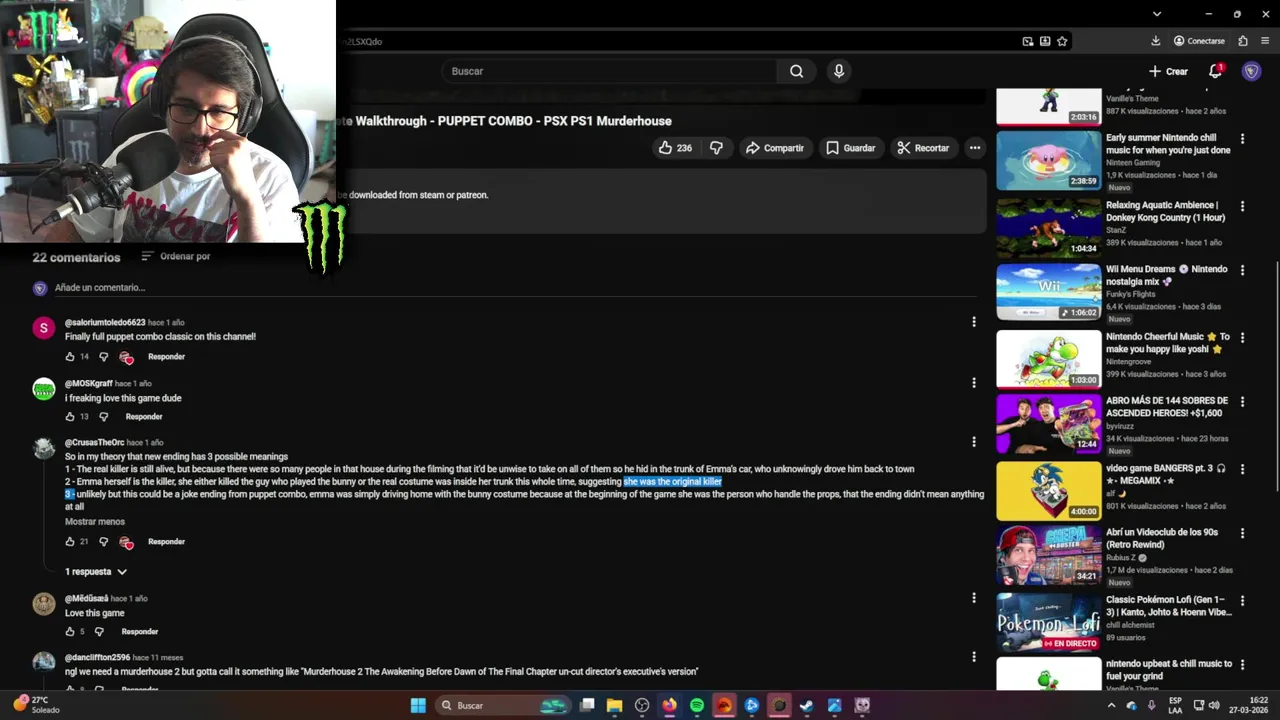This screenshot has width=1280, height=720.
Task: Click Conectarse in Firefox toolbar
Action: 1199,41
